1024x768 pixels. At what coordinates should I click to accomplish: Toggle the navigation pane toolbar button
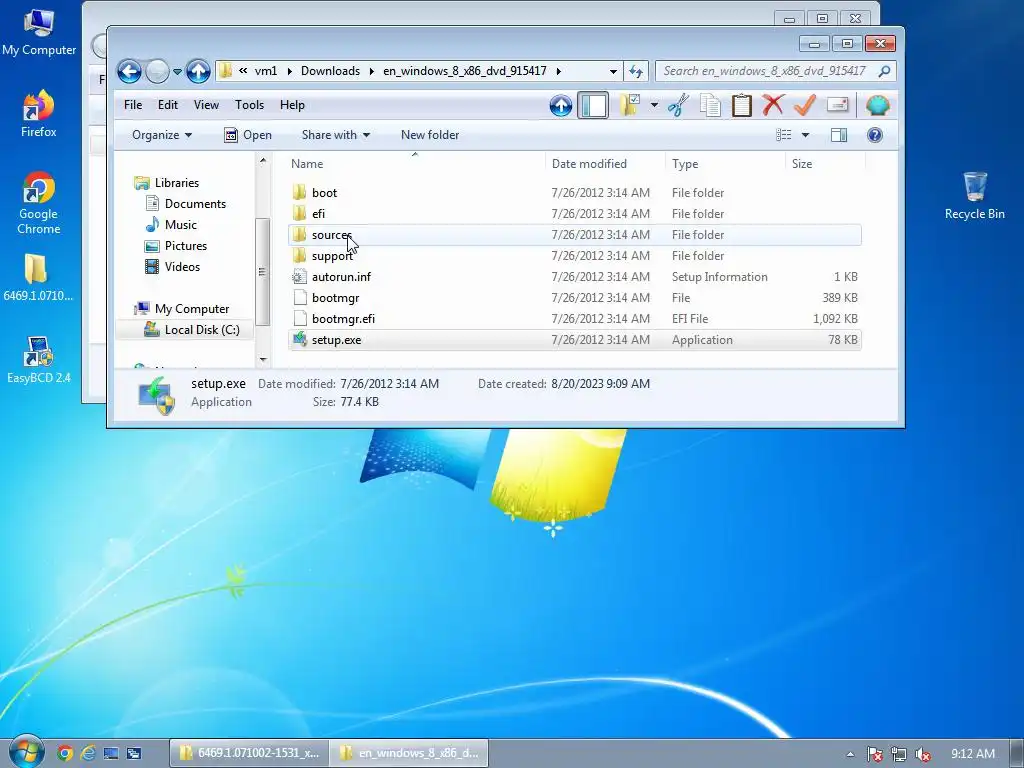pyautogui.click(x=593, y=105)
